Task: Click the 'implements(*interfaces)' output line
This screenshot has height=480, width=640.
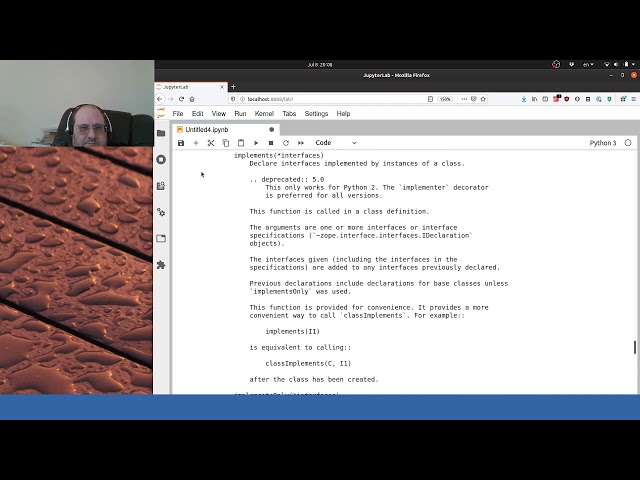Action: tap(279, 156)
